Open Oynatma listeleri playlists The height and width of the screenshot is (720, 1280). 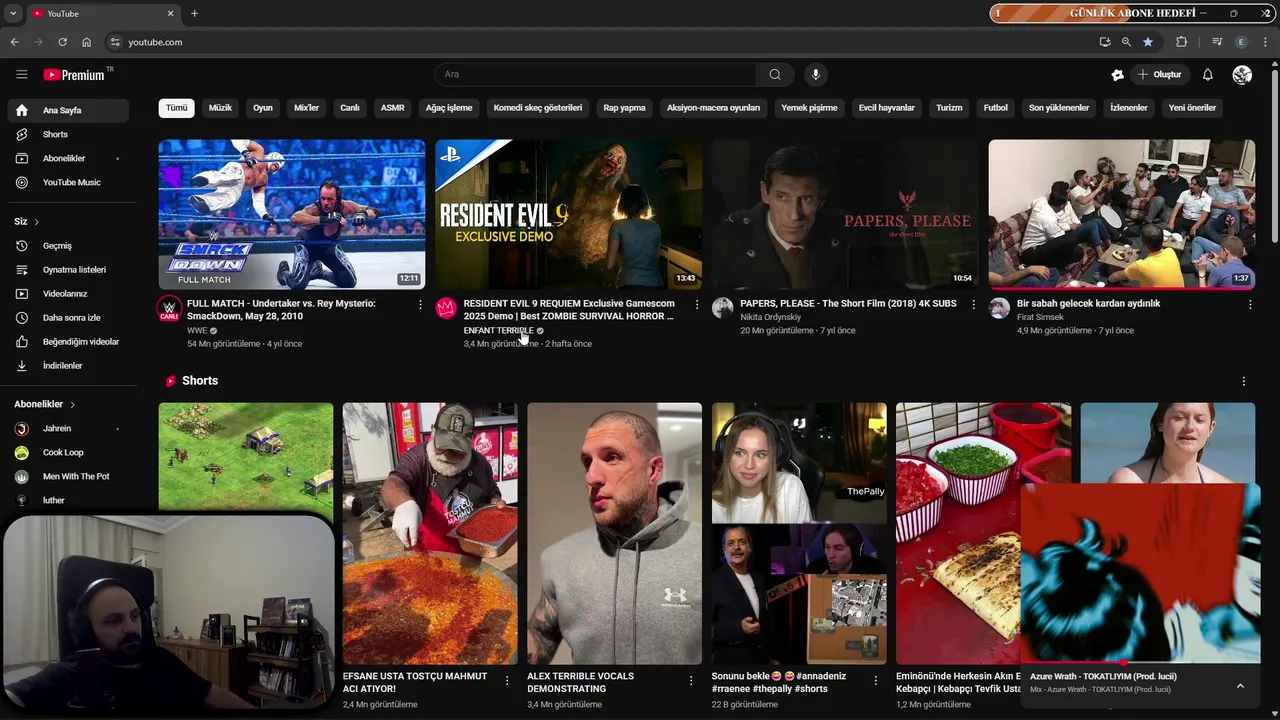pyautogui.click(x=68, y=269)
